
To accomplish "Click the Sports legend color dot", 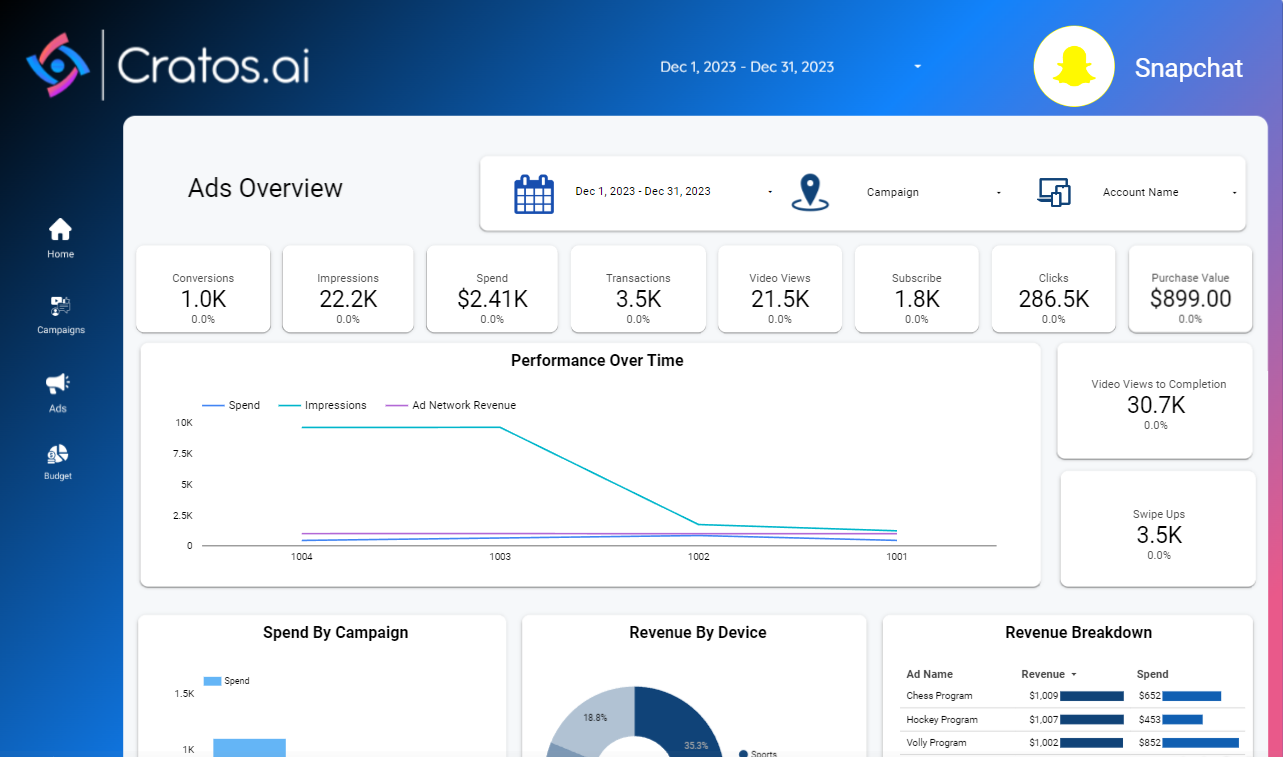I will coord(743,754).
